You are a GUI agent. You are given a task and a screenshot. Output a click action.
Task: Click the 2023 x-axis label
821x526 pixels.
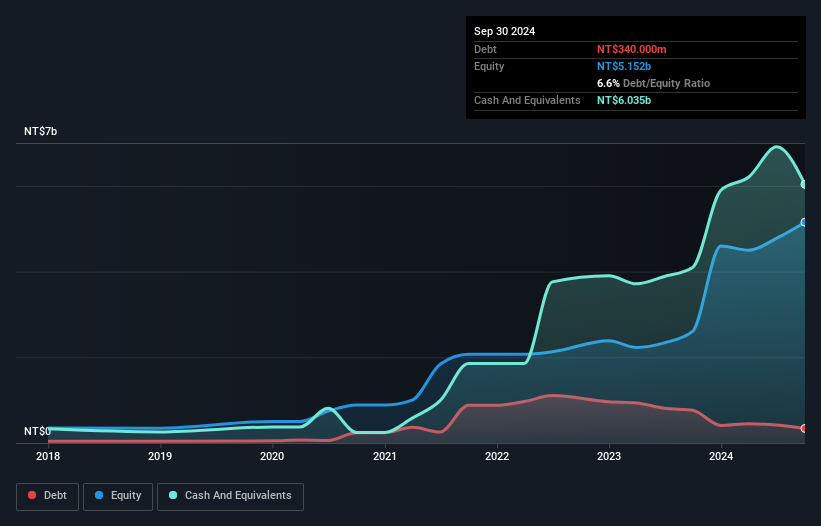click(609, 456)
